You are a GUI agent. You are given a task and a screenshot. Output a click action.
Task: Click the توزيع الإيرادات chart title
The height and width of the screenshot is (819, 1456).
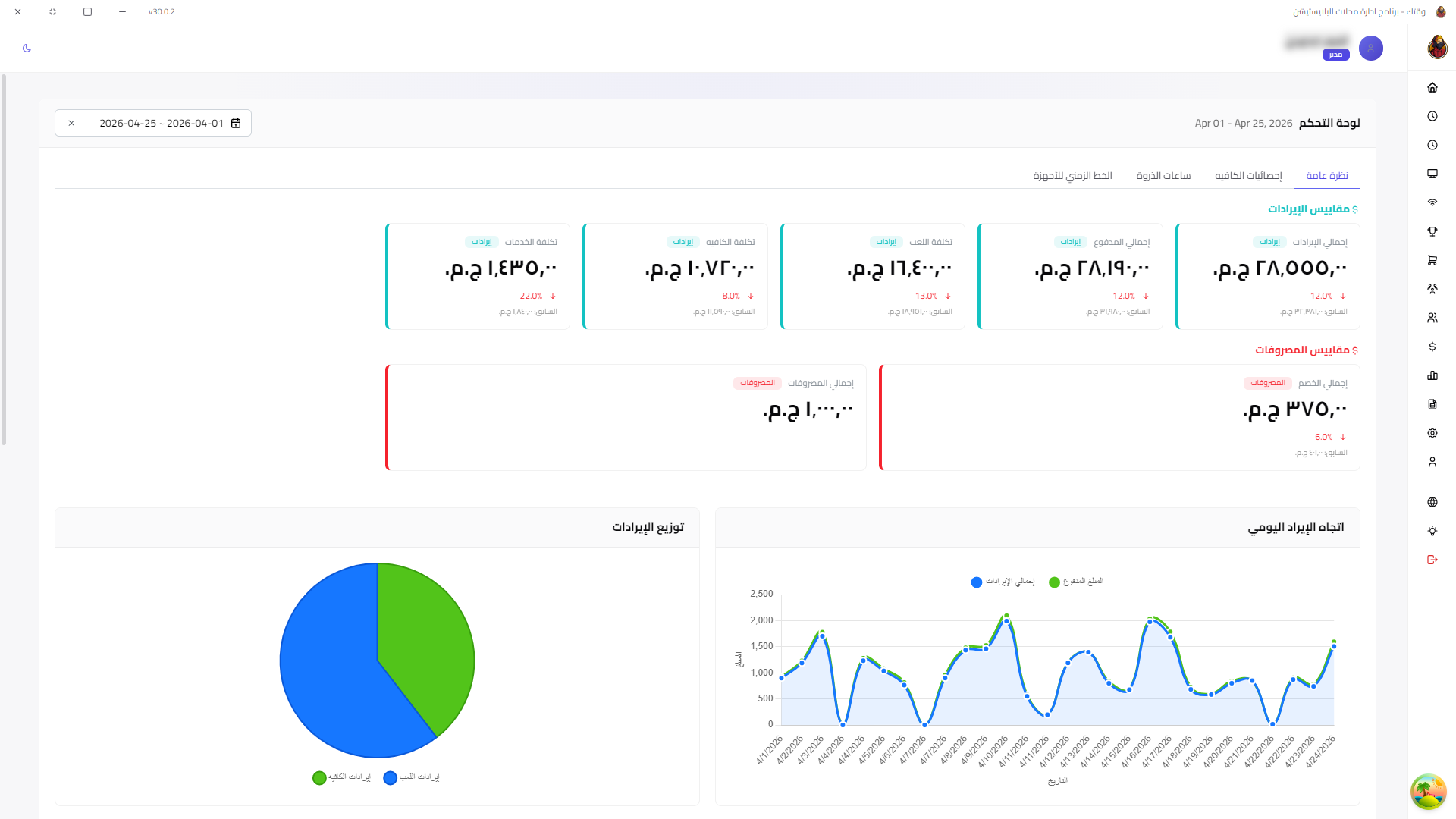coord(648,527)
